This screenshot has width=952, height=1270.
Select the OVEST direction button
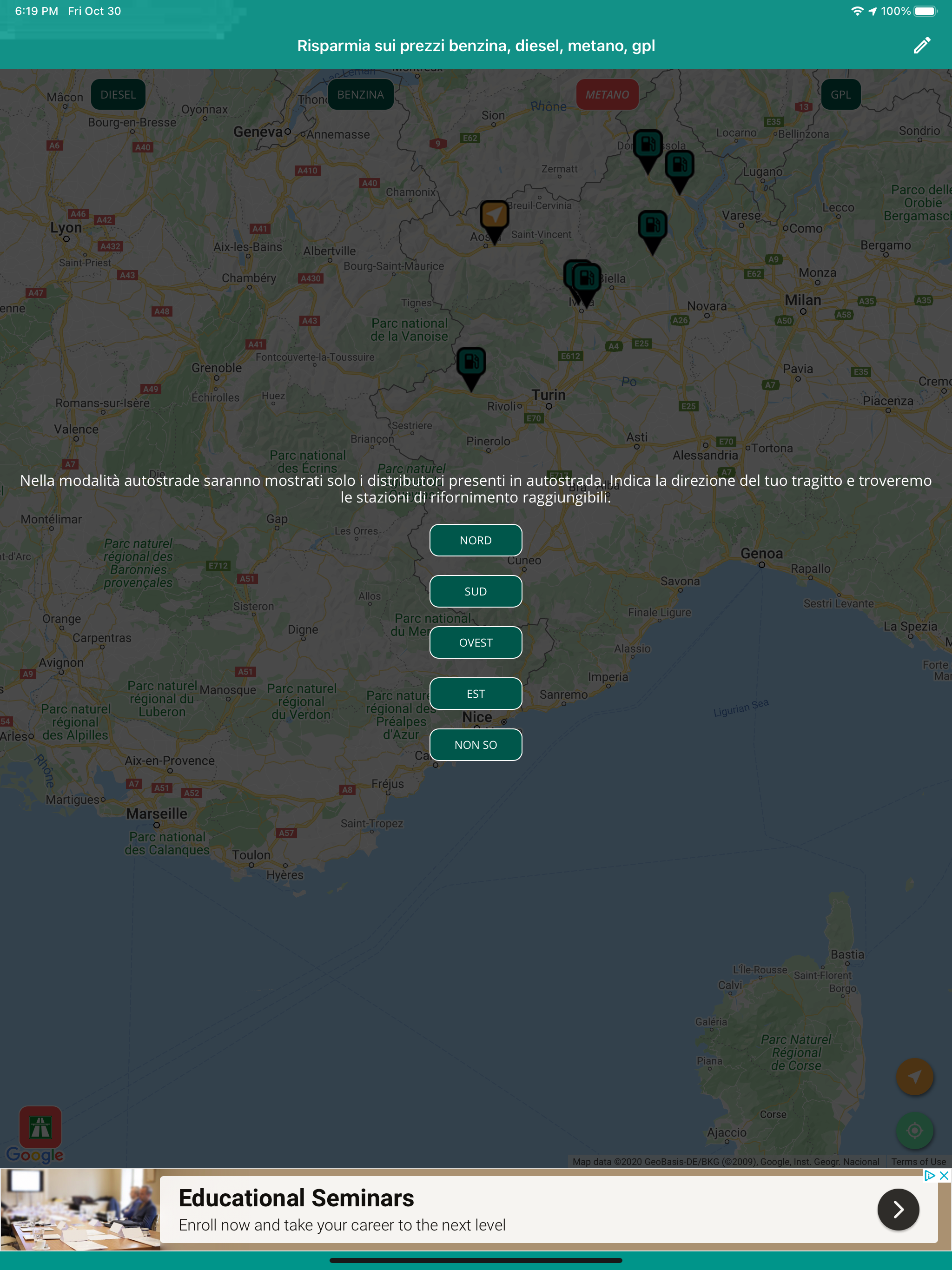(x=476, y=642)
